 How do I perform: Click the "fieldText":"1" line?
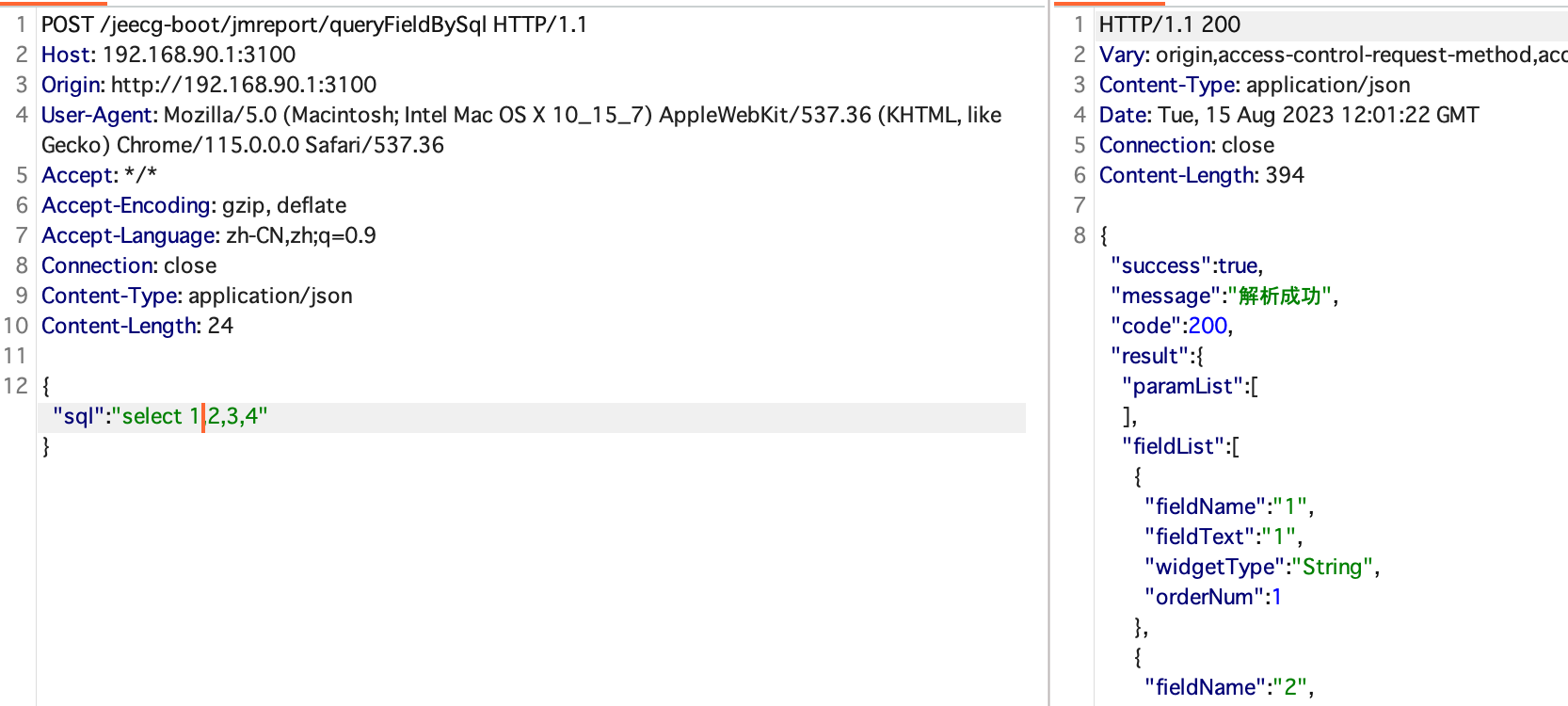pos(1224,537)
